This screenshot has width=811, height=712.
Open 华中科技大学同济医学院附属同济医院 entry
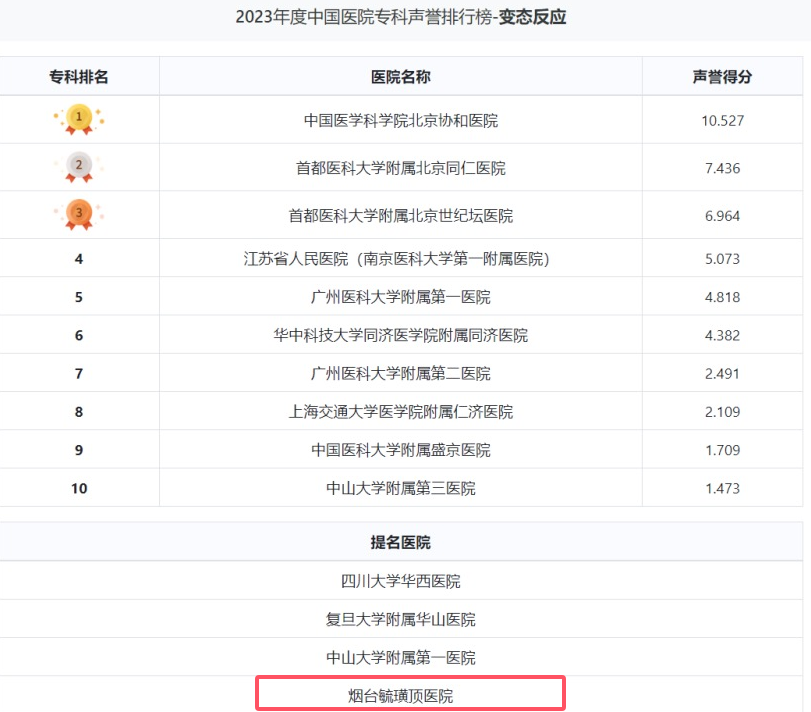point(401,335)
